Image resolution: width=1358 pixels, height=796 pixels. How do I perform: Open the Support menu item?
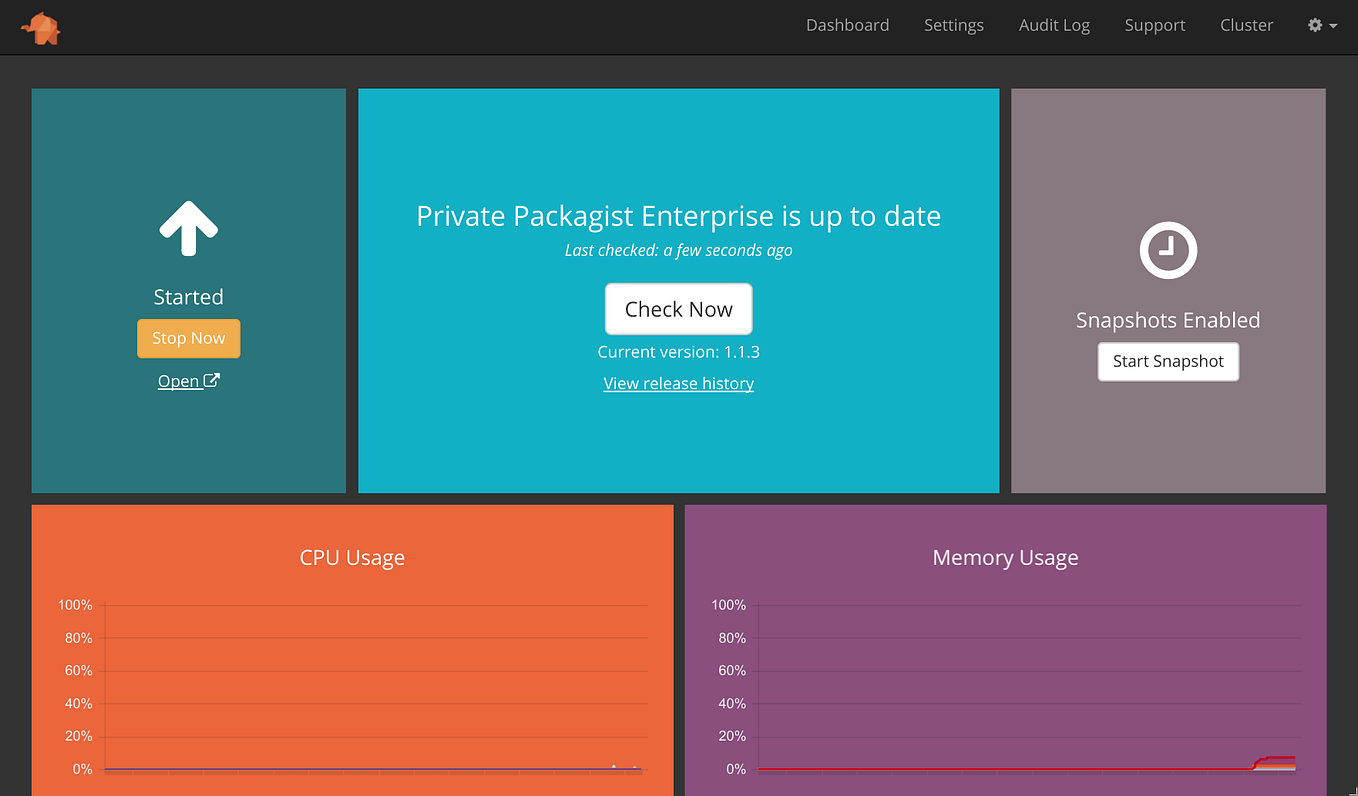coord(1155,25)
